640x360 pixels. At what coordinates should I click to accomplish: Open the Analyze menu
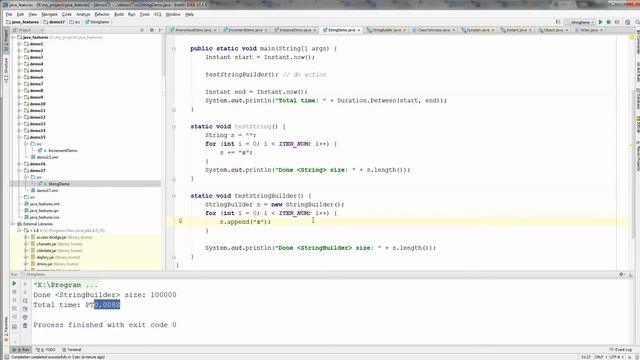pos(83,14)
